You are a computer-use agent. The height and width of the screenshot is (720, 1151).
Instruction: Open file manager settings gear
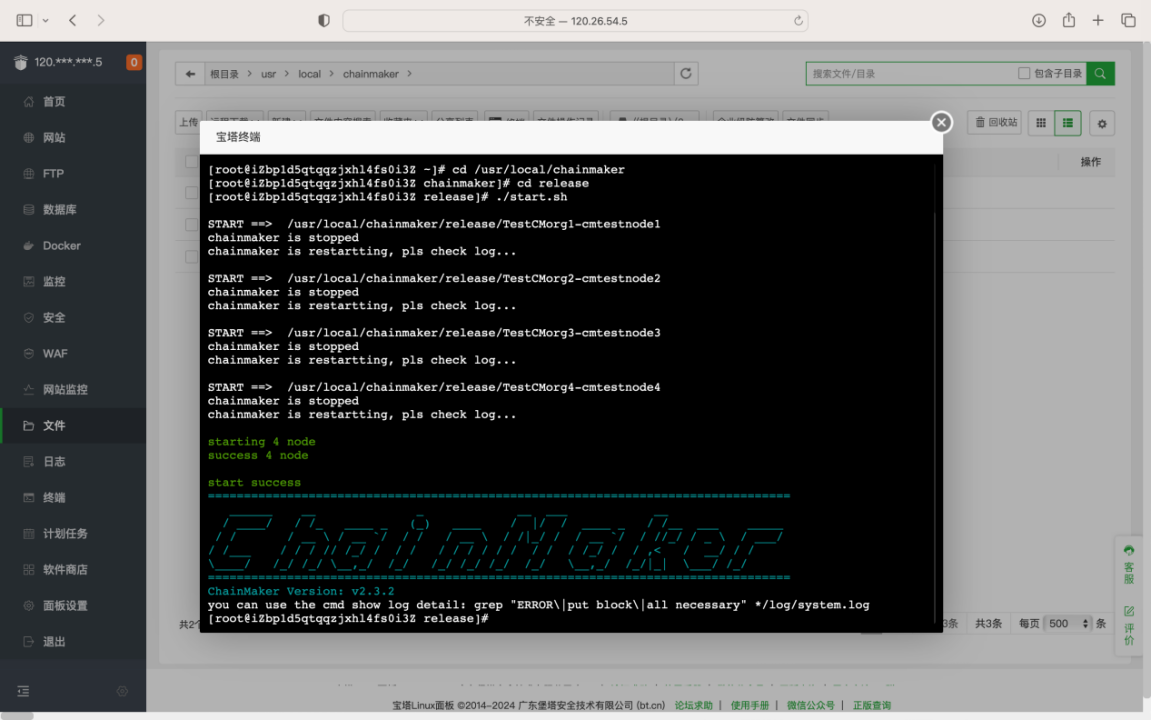(x=1102, y=124)
